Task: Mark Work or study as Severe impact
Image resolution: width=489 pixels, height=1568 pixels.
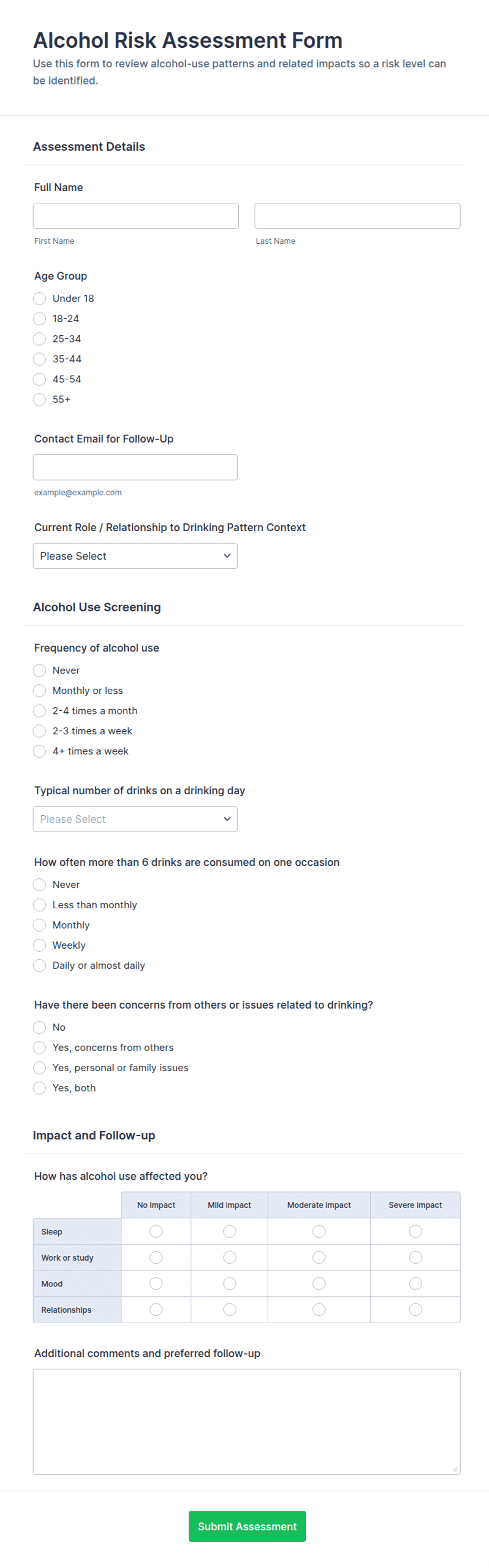Action: pos(415,1258)
